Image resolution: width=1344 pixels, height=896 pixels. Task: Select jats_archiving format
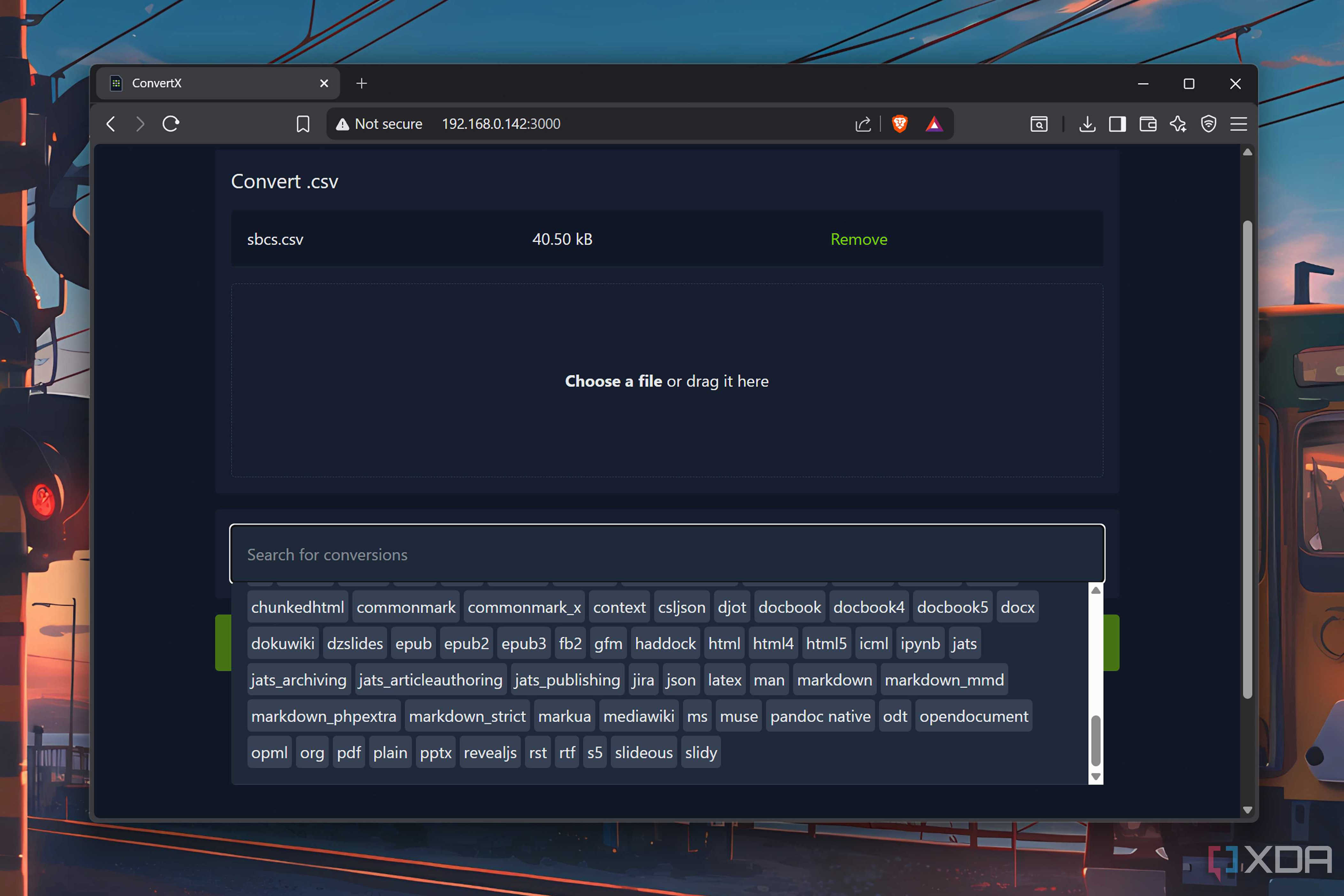pos(298,680)
